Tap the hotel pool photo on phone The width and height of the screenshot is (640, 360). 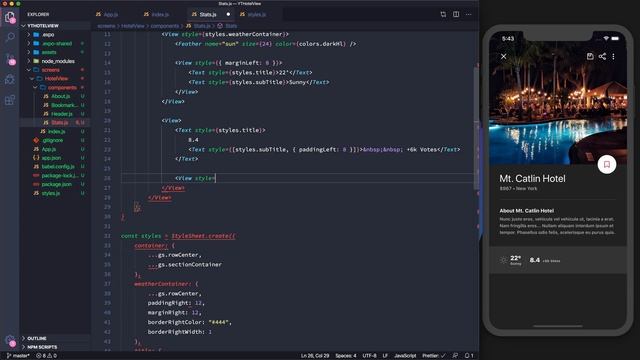[558, 98]
